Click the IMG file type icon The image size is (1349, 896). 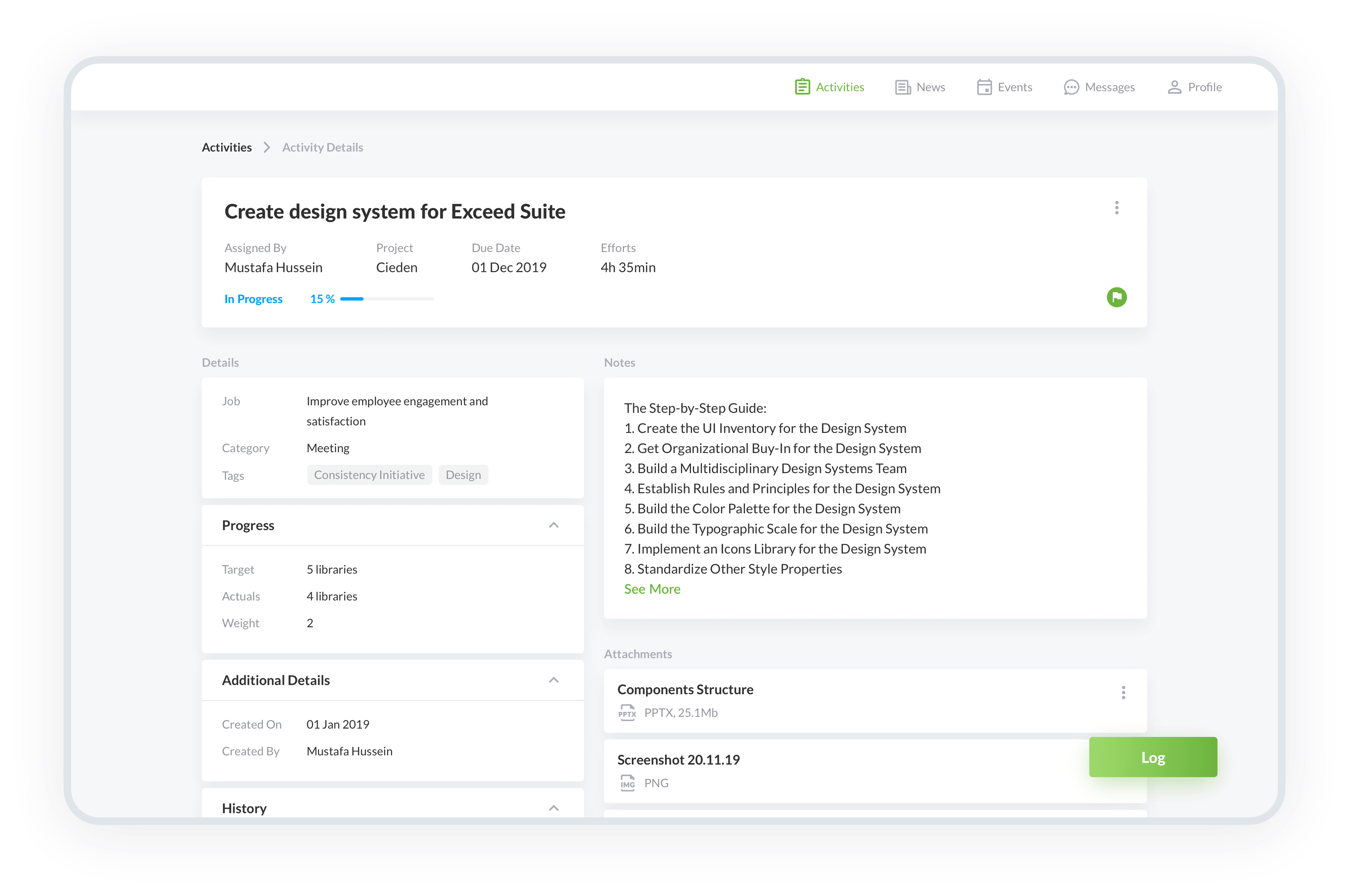pyautogui.click(x=627, y=783)
